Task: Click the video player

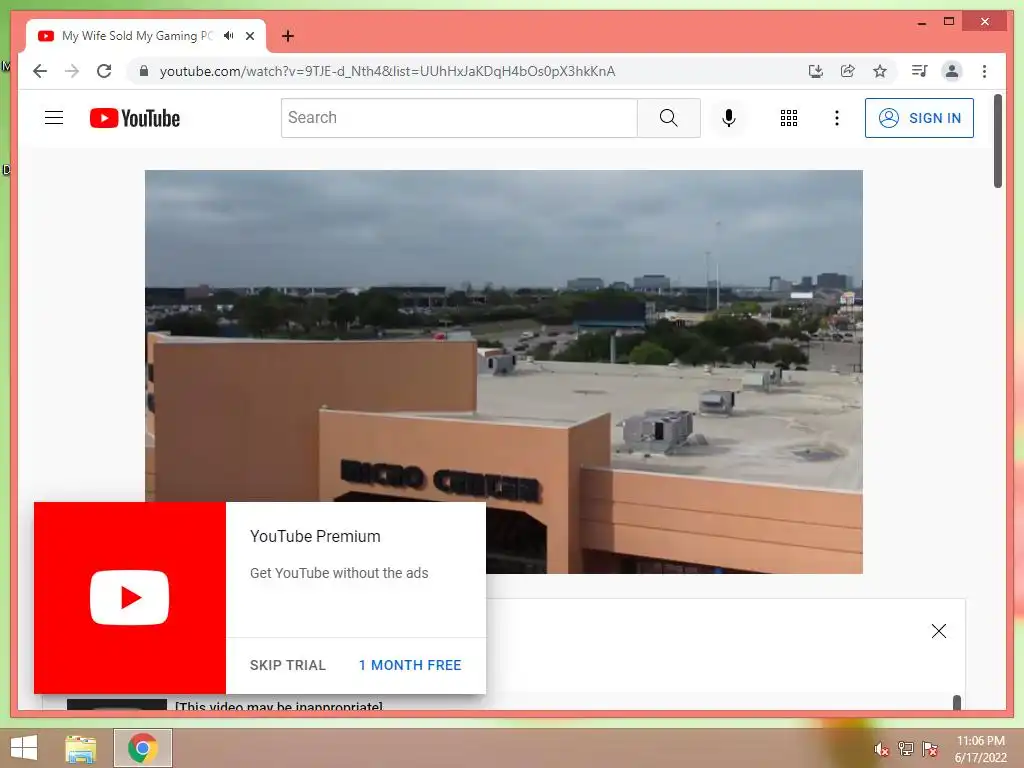Action: pos(504,372)
